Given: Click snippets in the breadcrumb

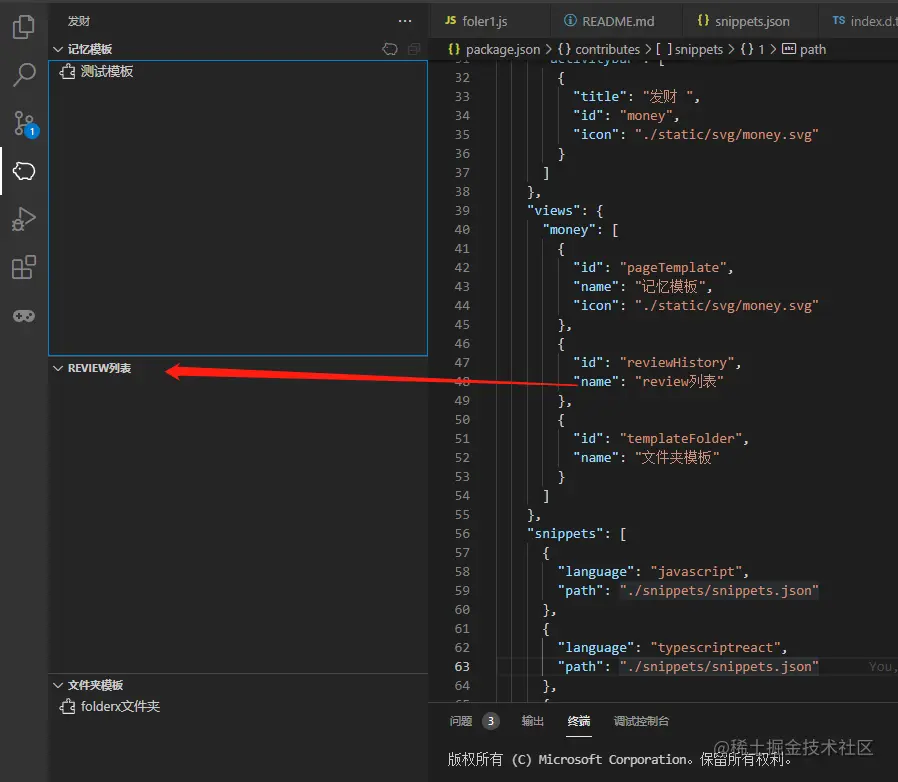Looking at the screenshot, I should (699, 49).
